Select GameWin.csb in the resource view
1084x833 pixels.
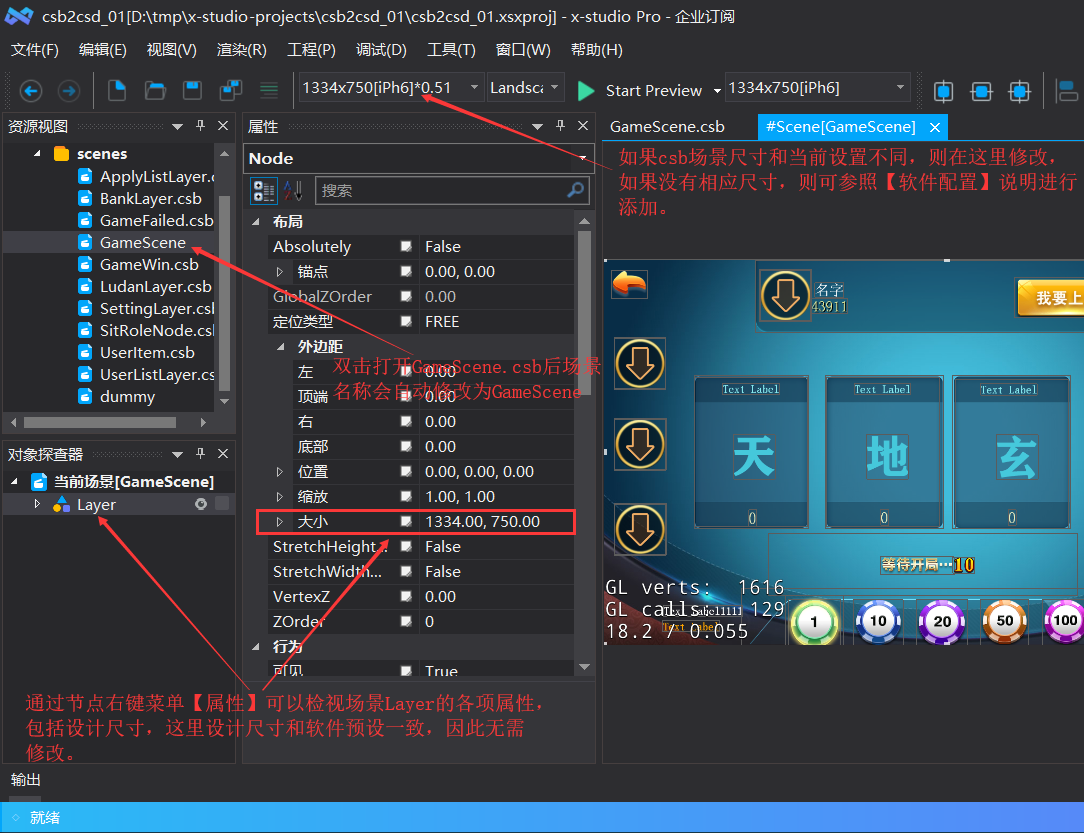point(149,264)
